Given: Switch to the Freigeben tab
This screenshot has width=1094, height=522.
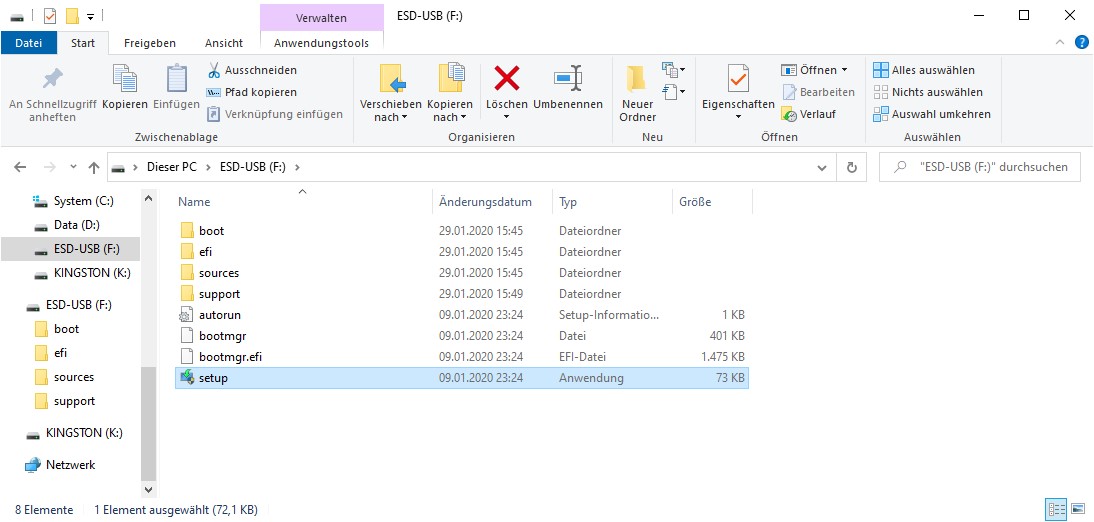Looking at the screenshot, I should coord(150,43).
